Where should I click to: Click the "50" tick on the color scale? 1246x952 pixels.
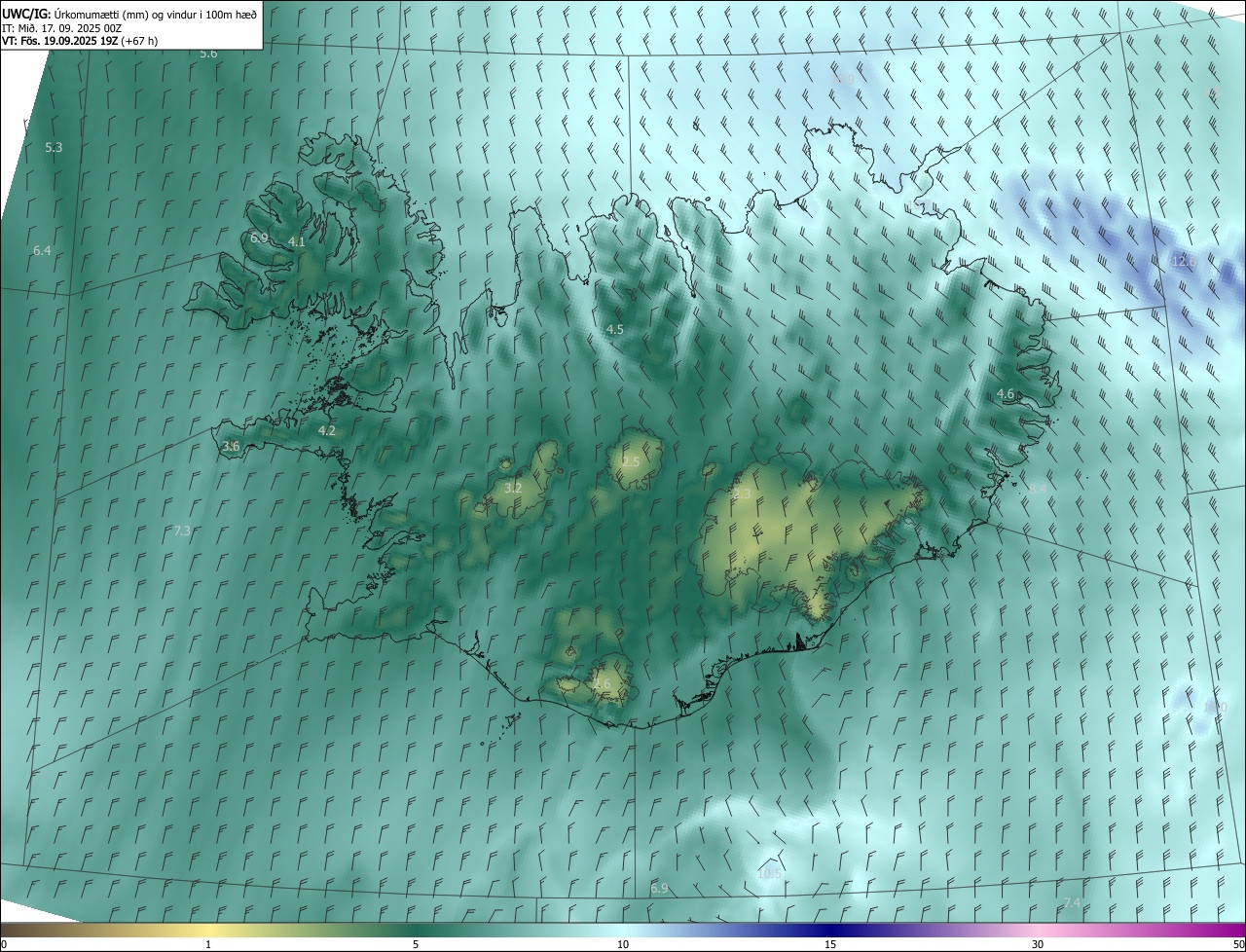(x=1238, y=944)
